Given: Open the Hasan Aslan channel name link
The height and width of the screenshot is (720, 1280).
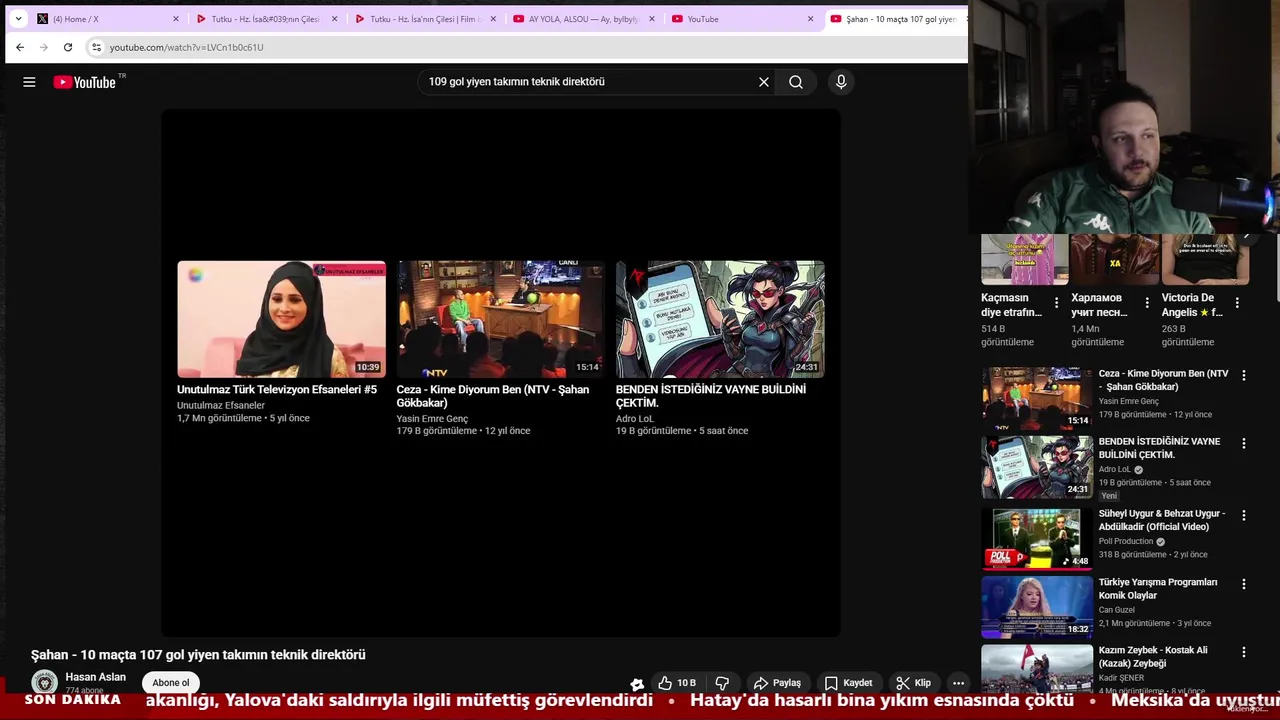Looking at the screenshot, I should coord(95,677).
